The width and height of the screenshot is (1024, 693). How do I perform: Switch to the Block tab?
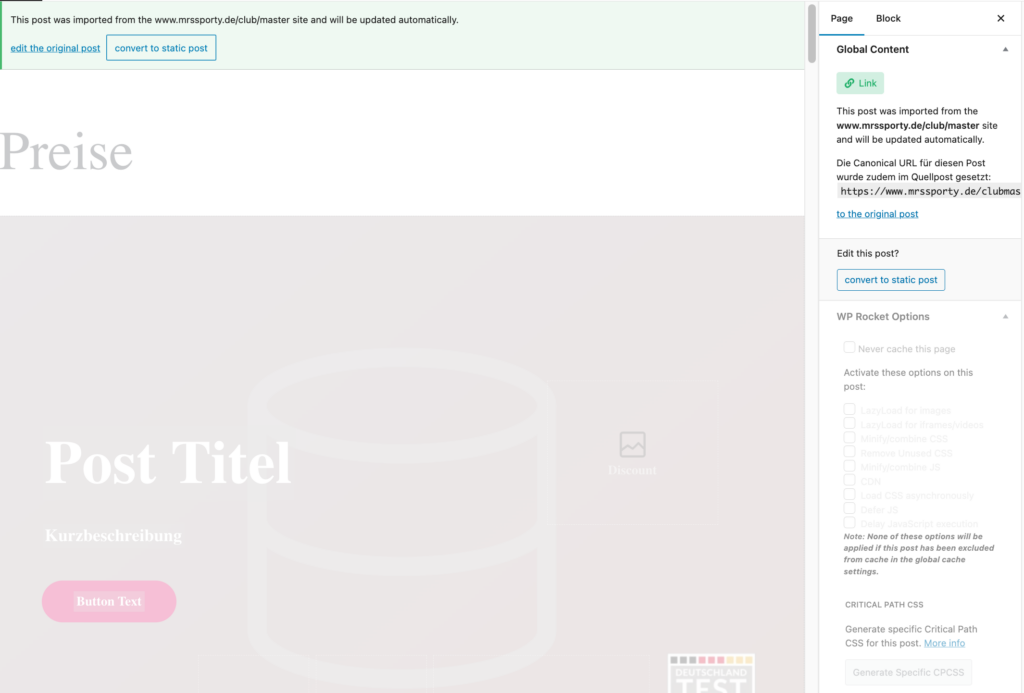[888, 18]
